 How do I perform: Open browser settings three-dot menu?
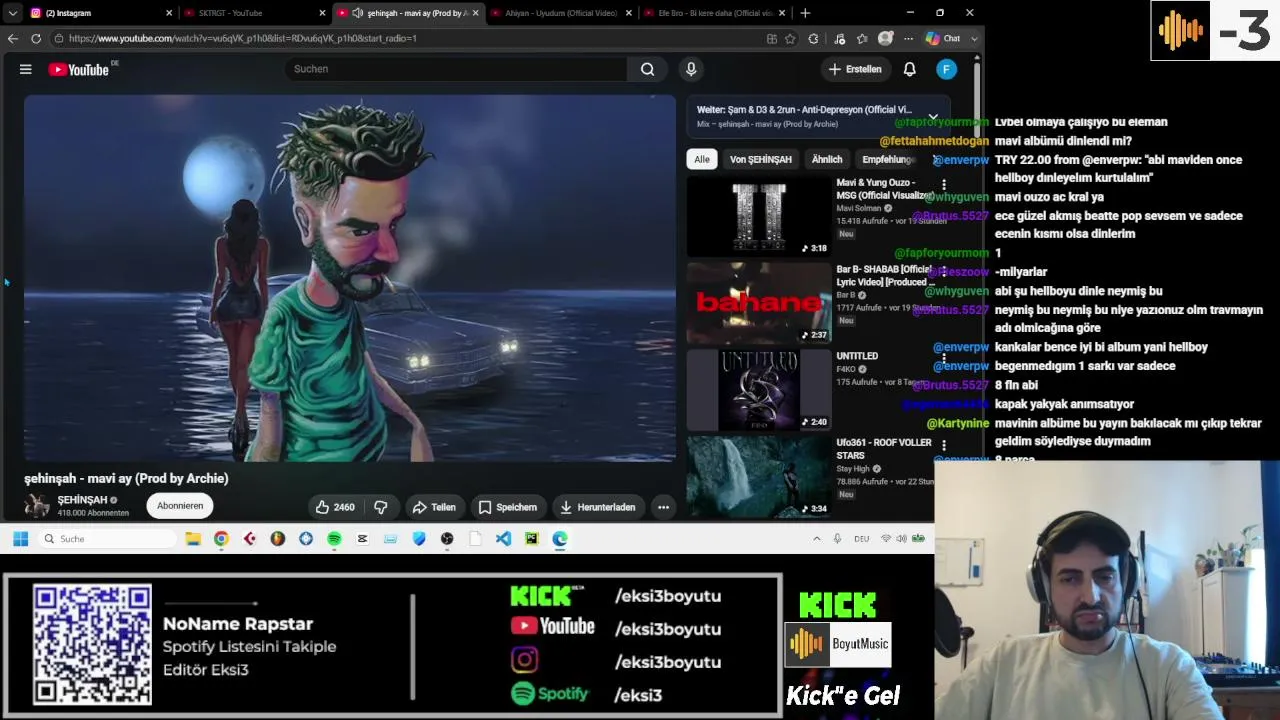908,38
